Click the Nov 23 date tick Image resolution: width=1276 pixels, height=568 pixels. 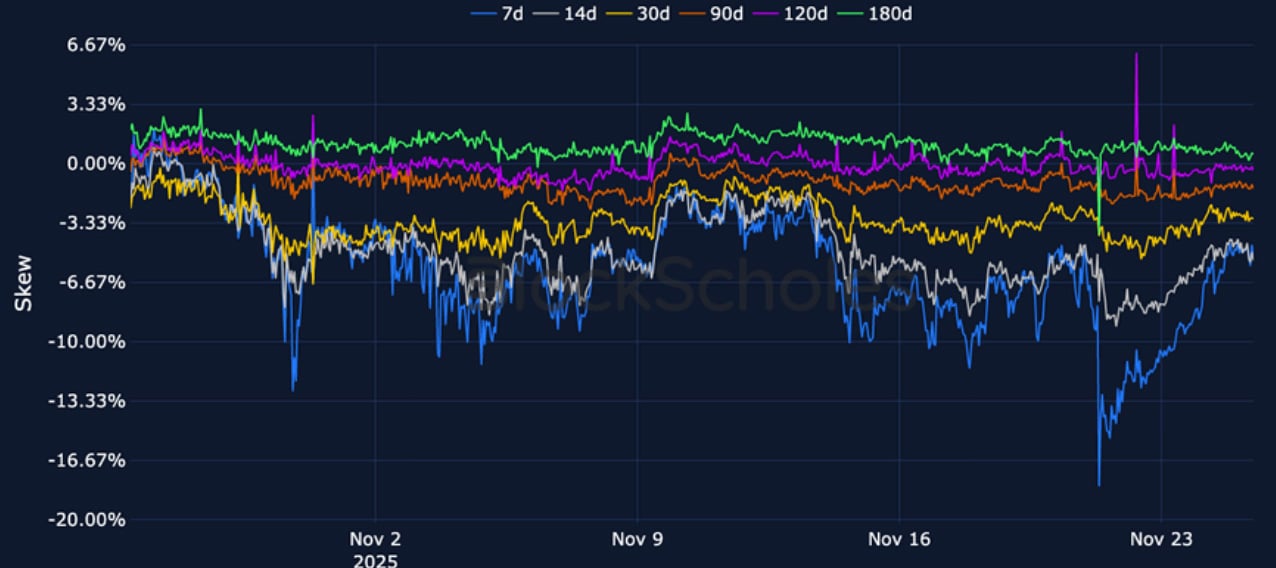(x=1161, y=540)
